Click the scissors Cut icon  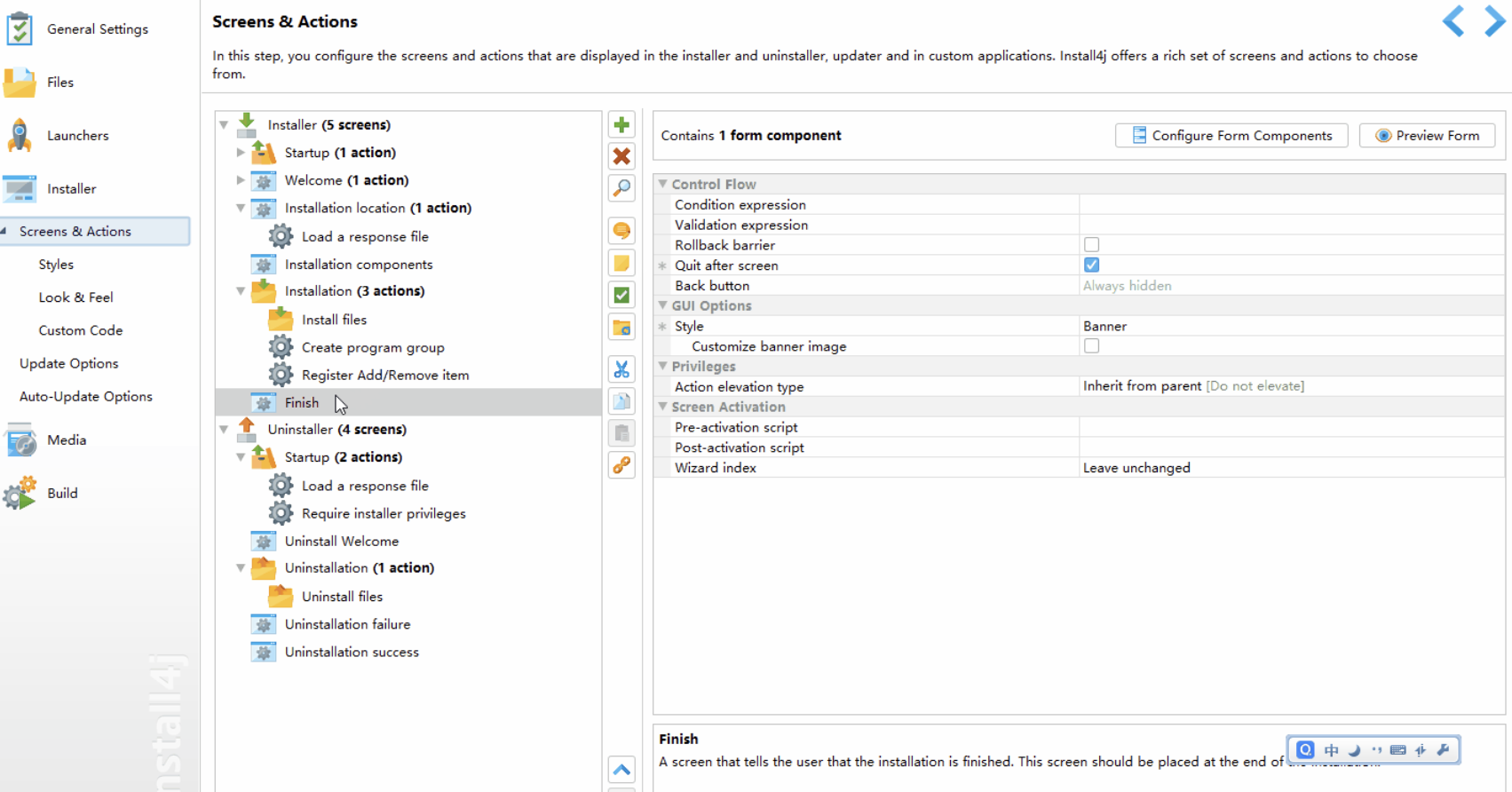coord(621,369)
